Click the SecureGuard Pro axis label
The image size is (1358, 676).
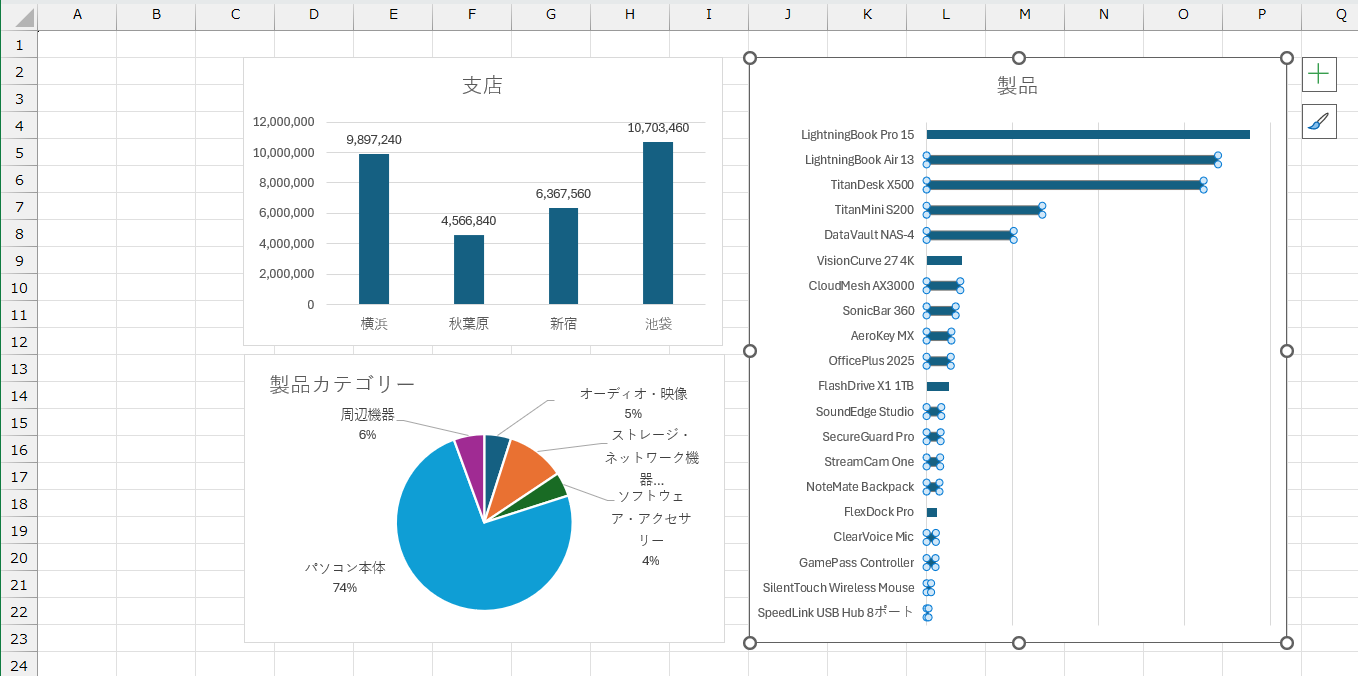(x=868, y=437)
